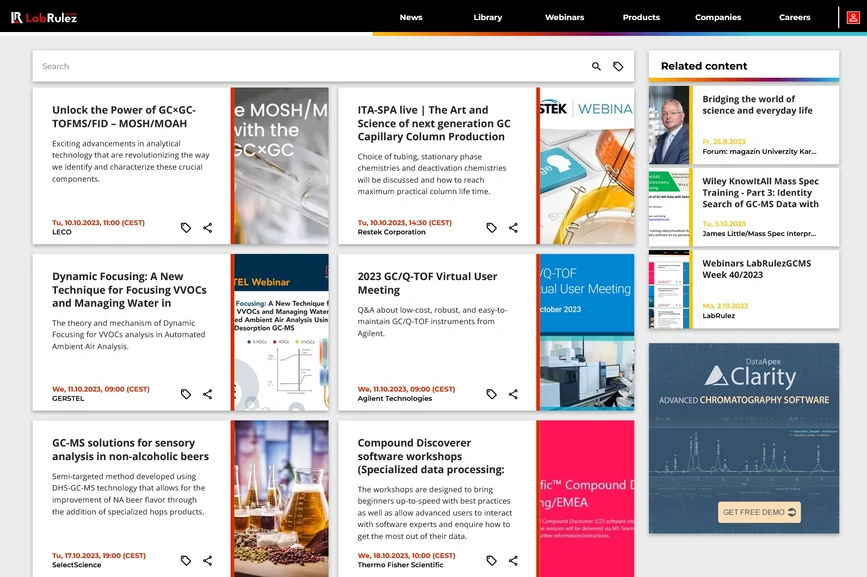Share the Agilent GC/Q-TOF meeting
Viewport: 867px width, 577px height.
pos(513,394)
